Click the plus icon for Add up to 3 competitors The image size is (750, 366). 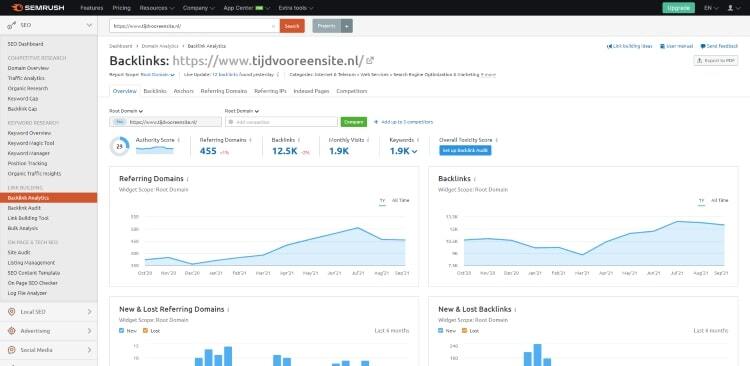[376, 122]
